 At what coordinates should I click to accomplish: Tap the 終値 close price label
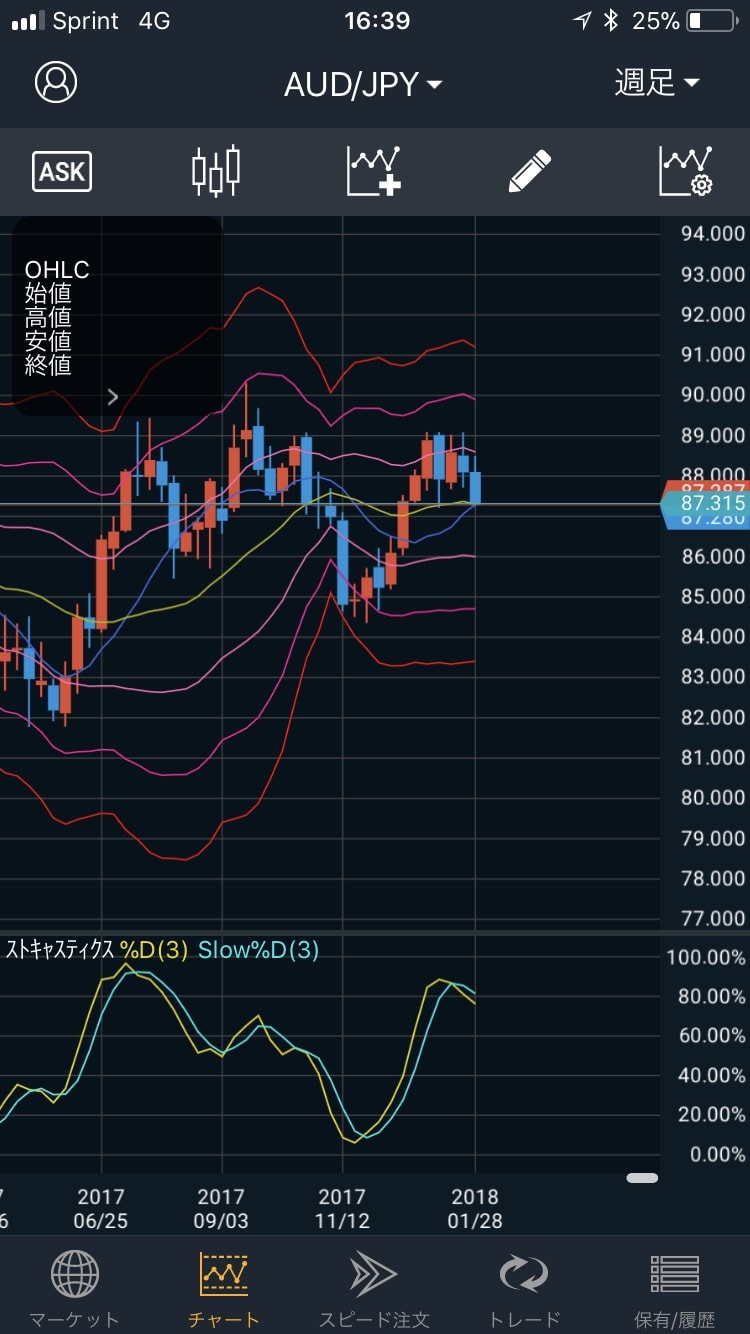click(48, 365)
